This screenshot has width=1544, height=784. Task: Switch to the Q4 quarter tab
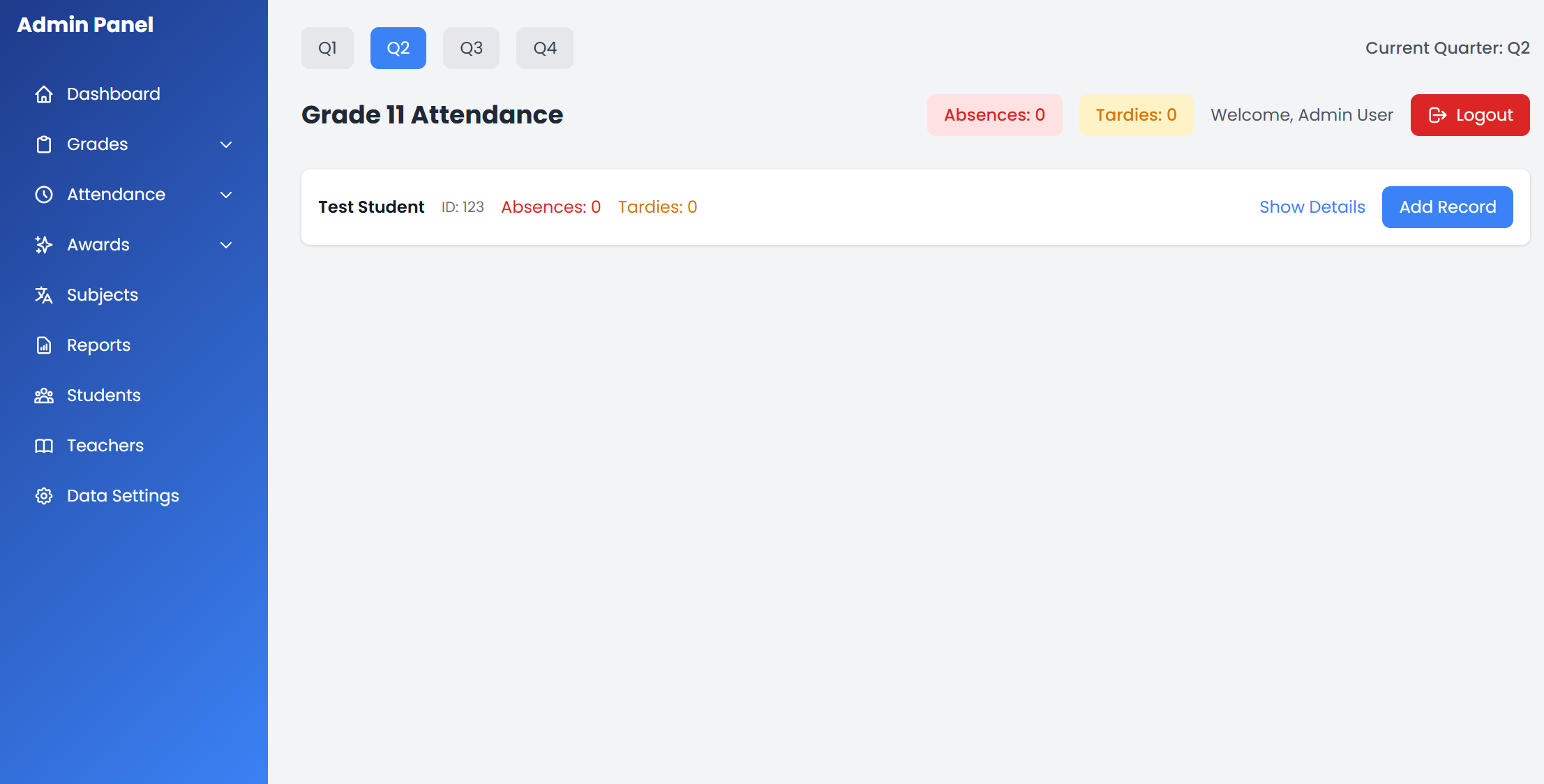(x=545, y=48)
